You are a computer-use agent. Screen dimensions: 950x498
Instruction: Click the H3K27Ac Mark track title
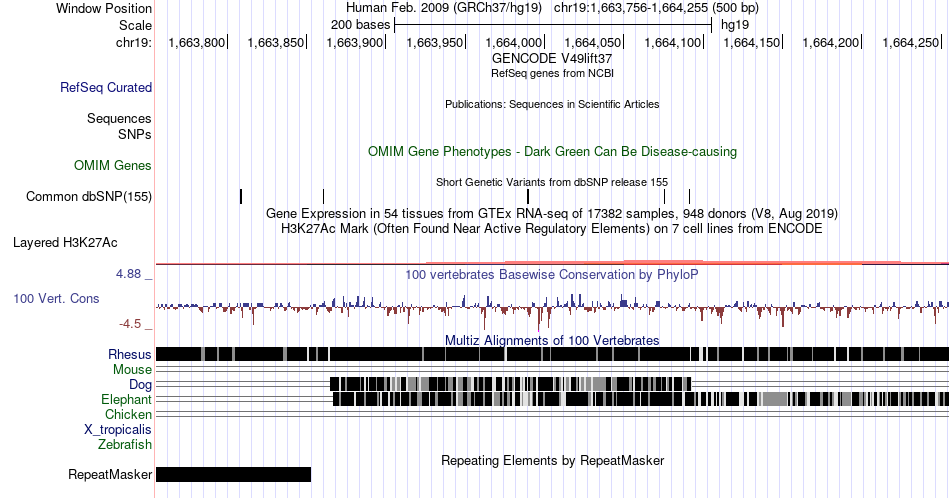pos(552,228)
